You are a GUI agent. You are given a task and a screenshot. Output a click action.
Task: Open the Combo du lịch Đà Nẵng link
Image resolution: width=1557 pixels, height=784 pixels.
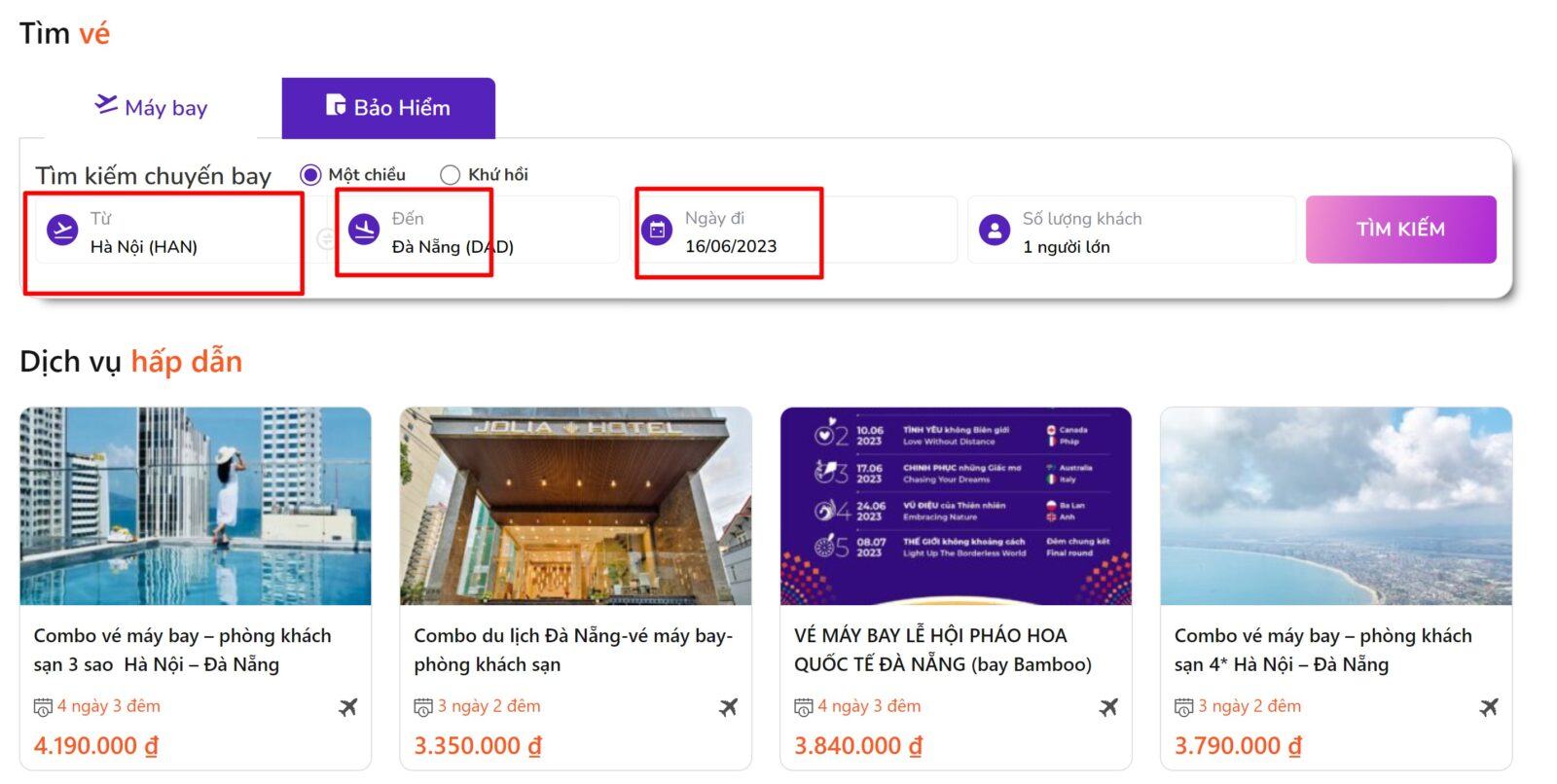pyautogui.click(x=572, y=650)
